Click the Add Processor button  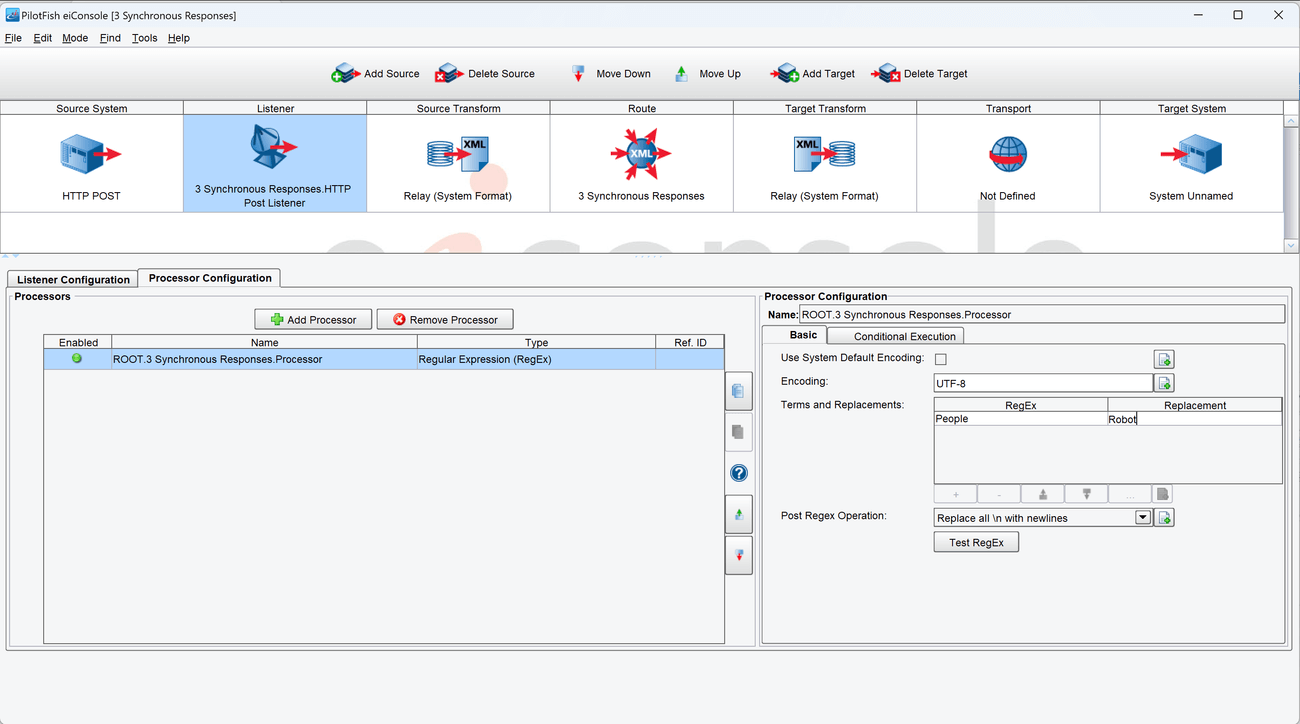point(313,319)
